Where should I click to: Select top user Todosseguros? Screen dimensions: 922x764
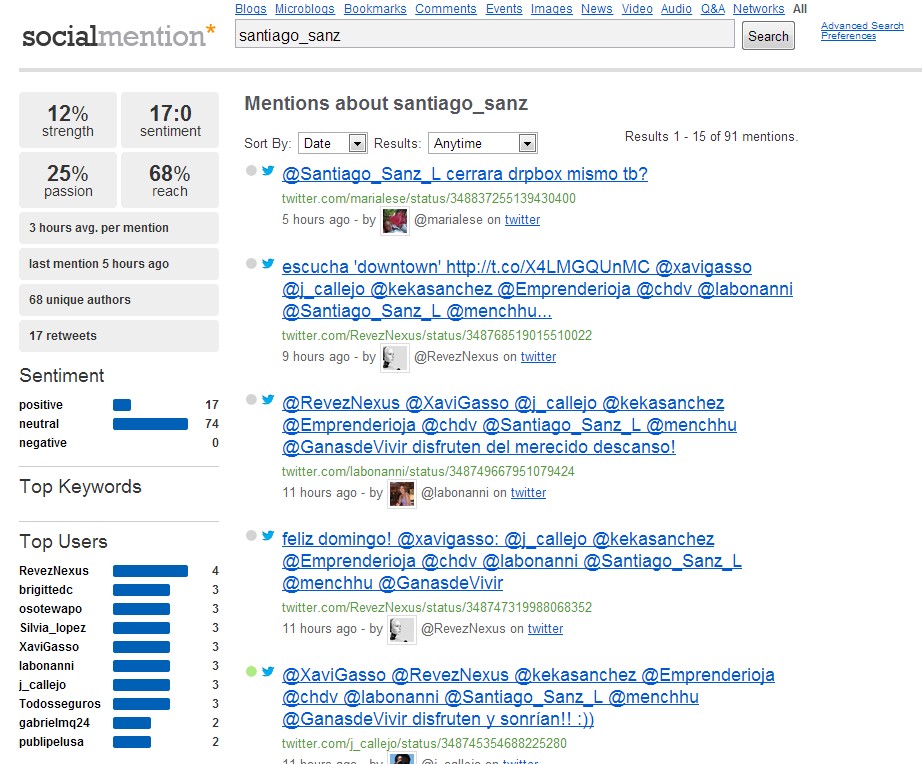click(60, 703)
